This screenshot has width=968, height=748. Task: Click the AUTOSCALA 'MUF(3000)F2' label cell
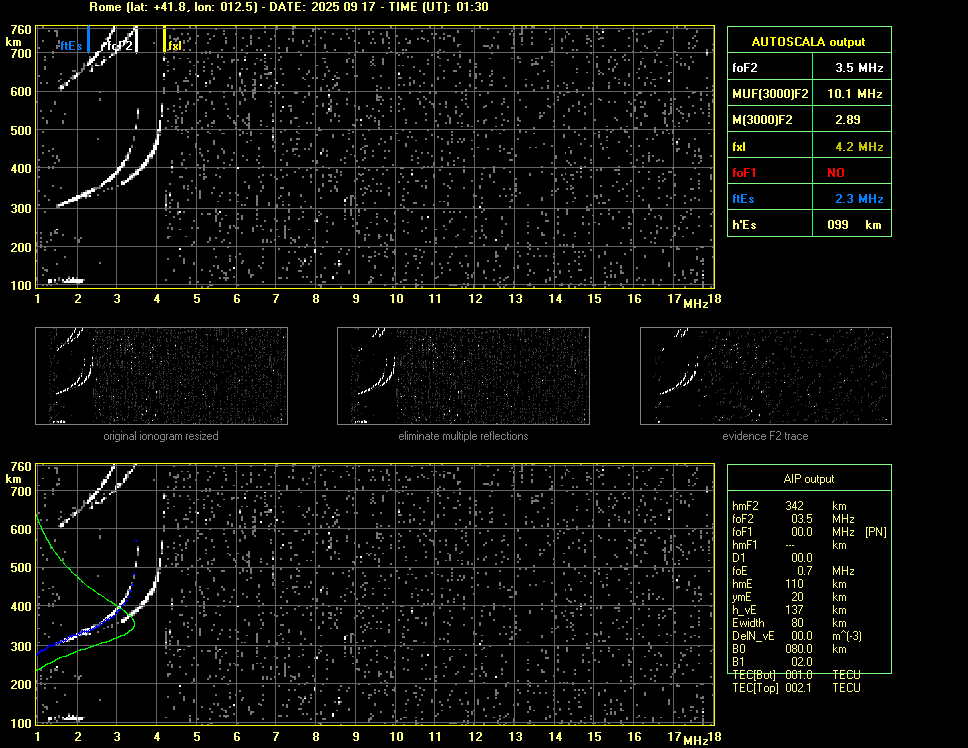click(770, 94)
